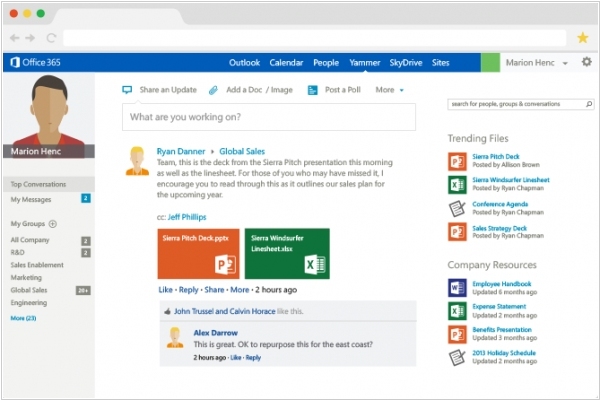Open the SkyDrive tab
The width and height of the screenshot is (600, 400).
(x=406, y=63)
